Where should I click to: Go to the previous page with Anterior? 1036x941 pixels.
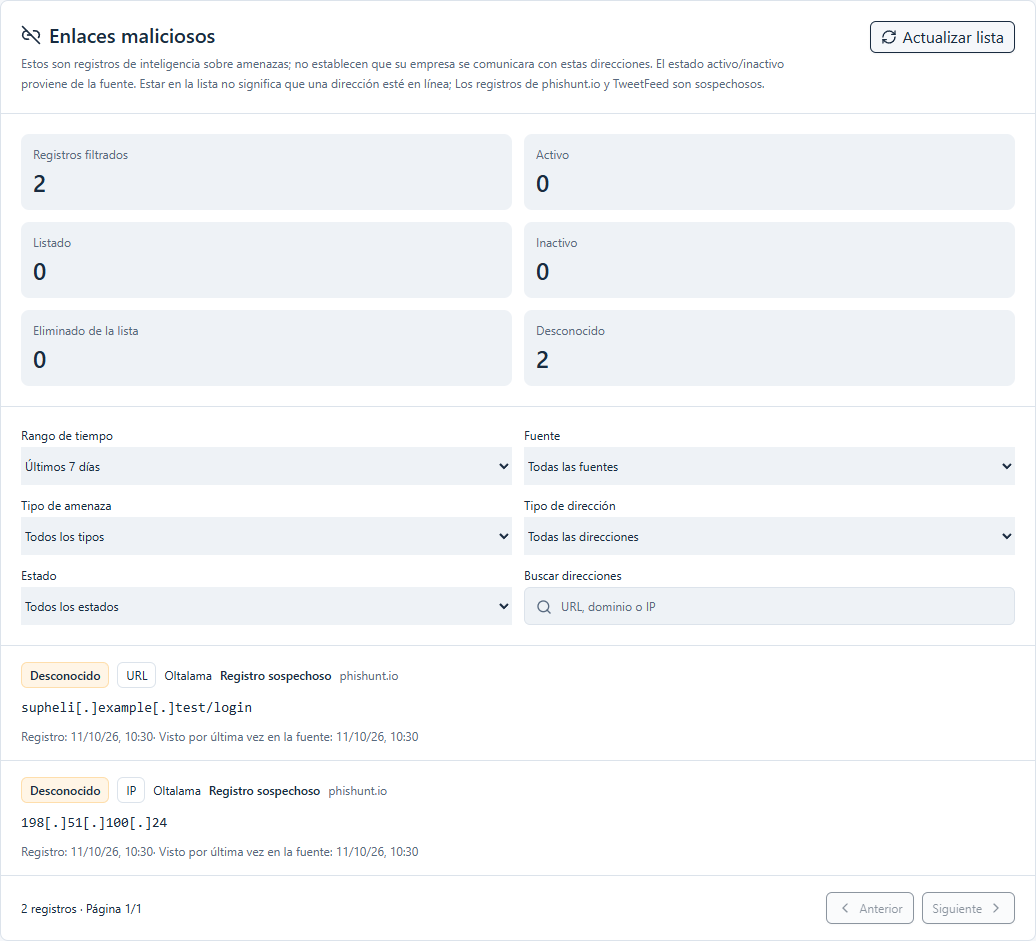coord(870,909)
